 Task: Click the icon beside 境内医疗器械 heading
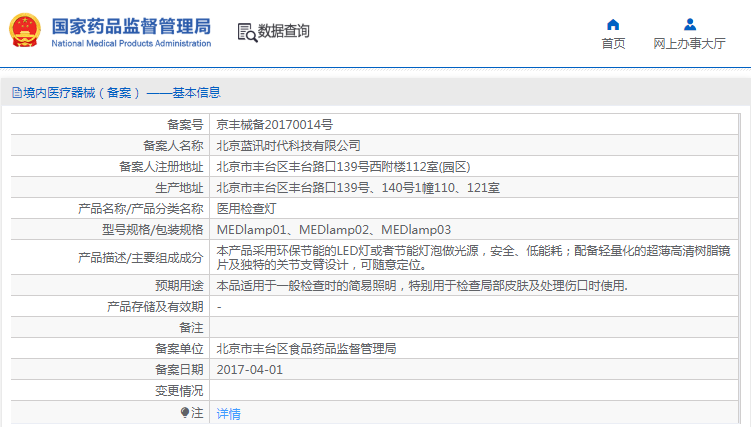point(16,92)
